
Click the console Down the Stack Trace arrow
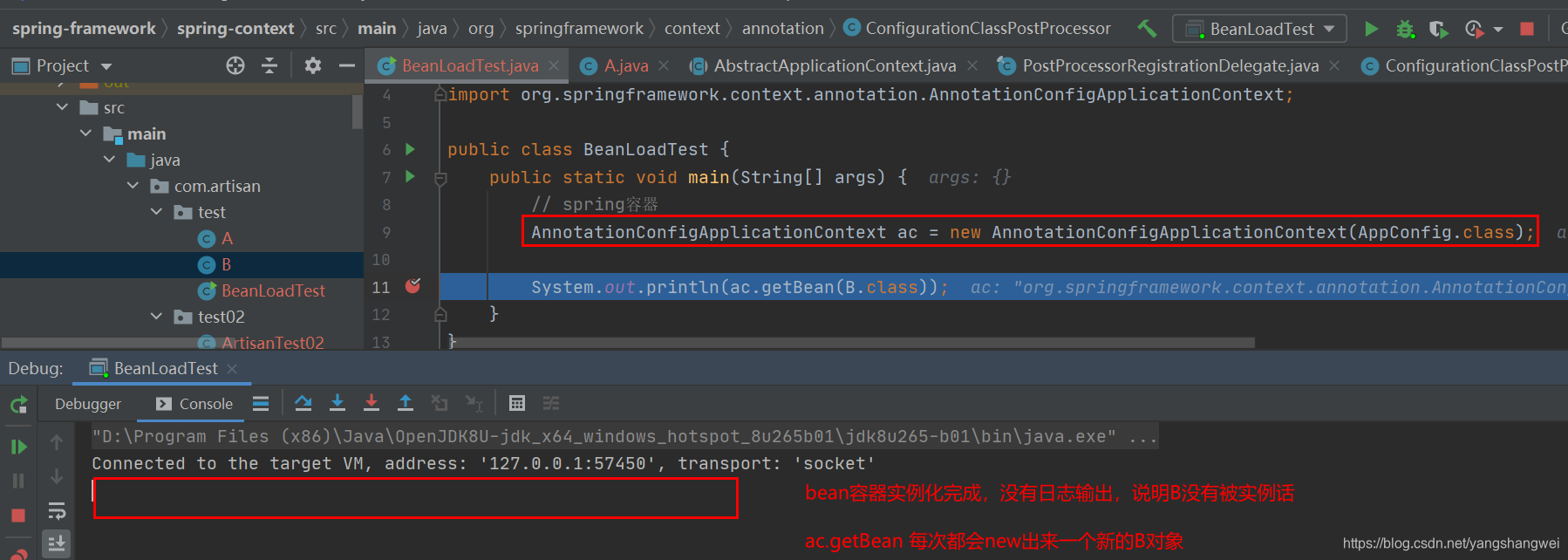57,476
